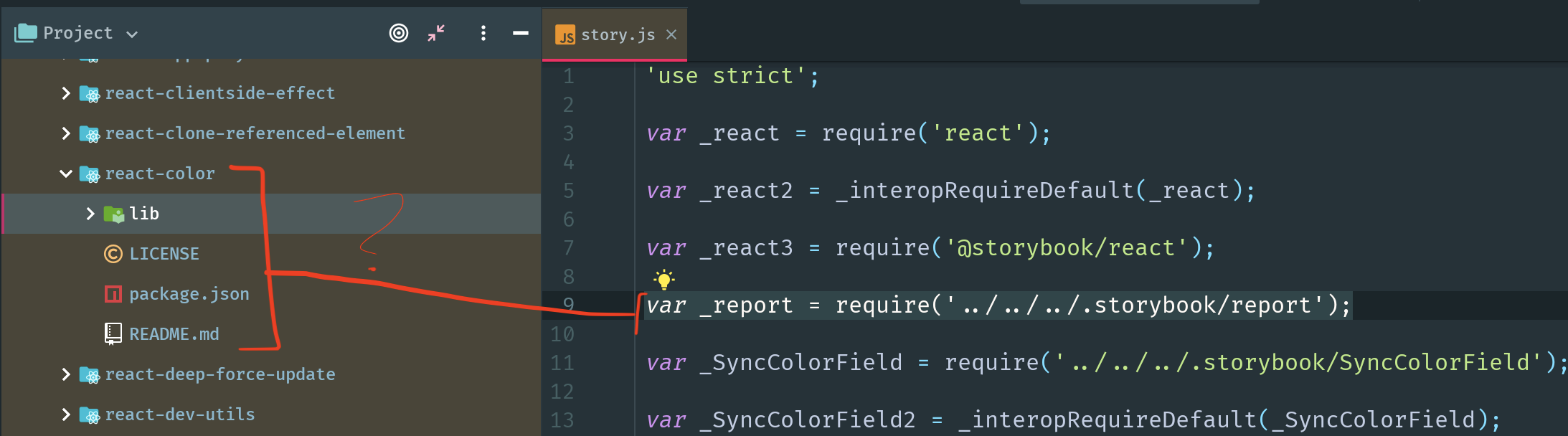Click the book icon beside README.md
This screenshot has height=436, width=1568.
click(113, 333)
